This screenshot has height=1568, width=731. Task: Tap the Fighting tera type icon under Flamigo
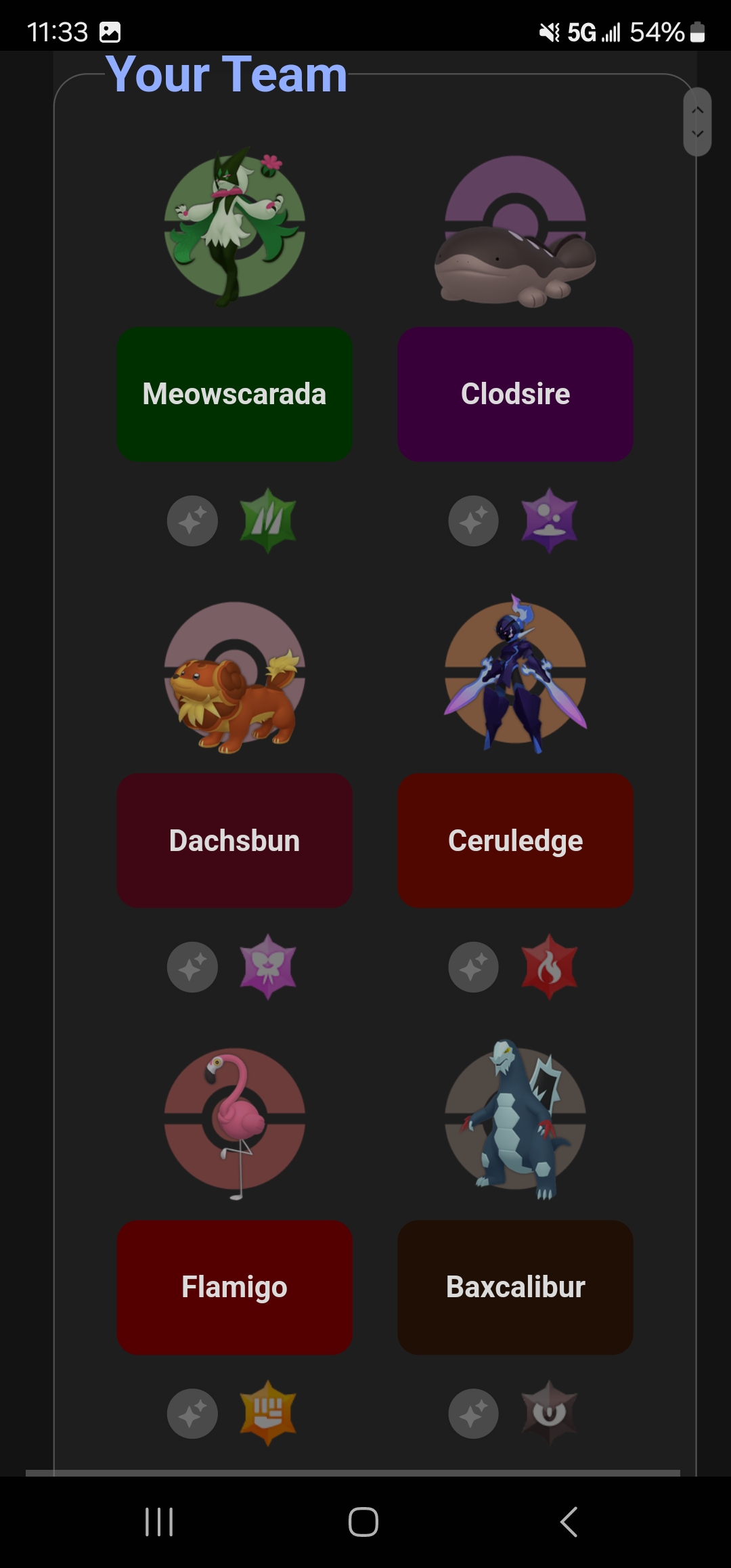coord(268,1413)
